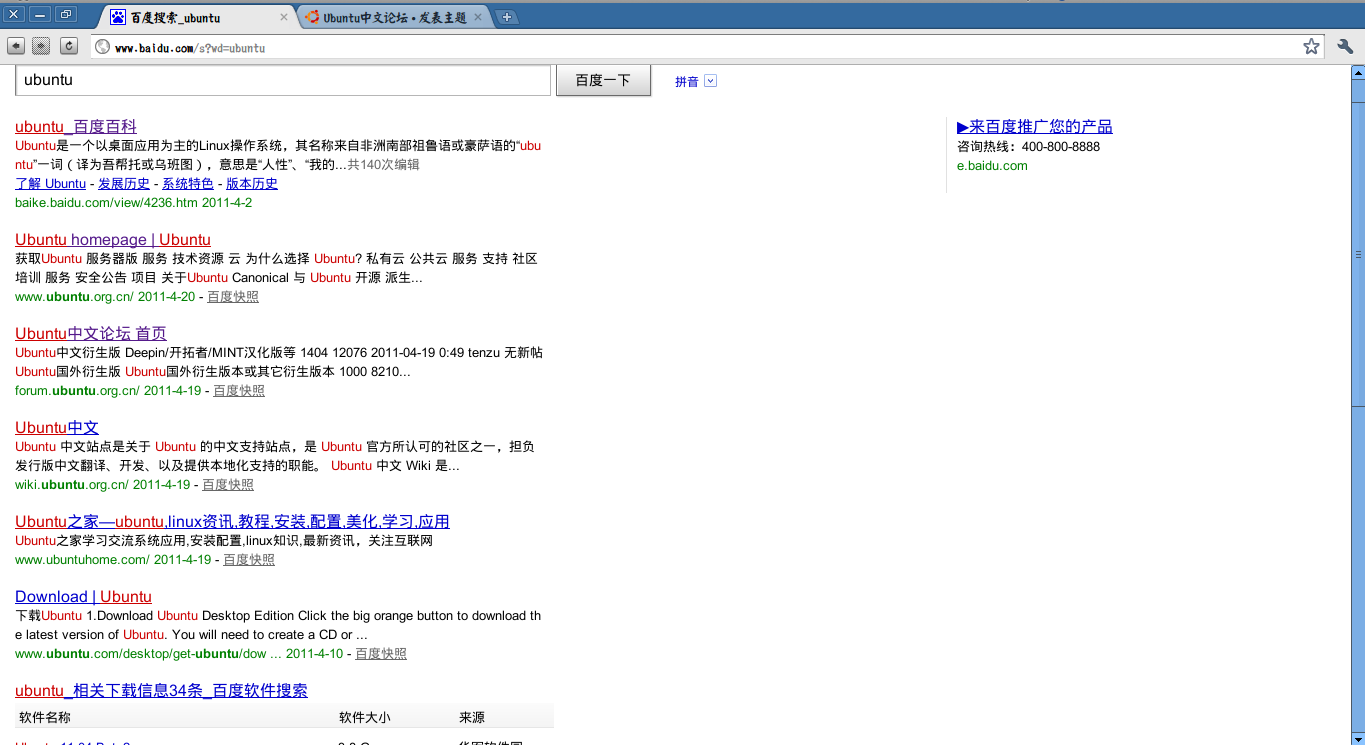1365x745 pixels.
Task: Open the ubuntu_百度百科 result
Action: pos(76,127)
